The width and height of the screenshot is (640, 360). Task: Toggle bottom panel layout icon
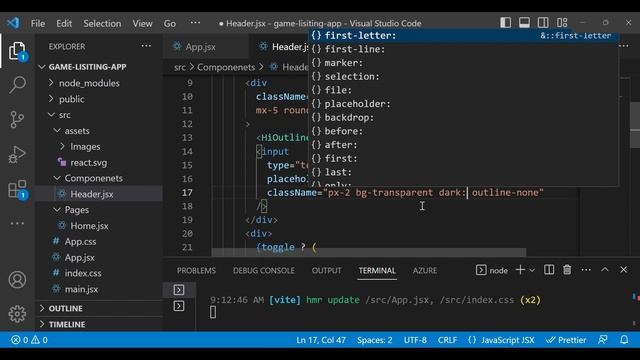pos(524,23)
